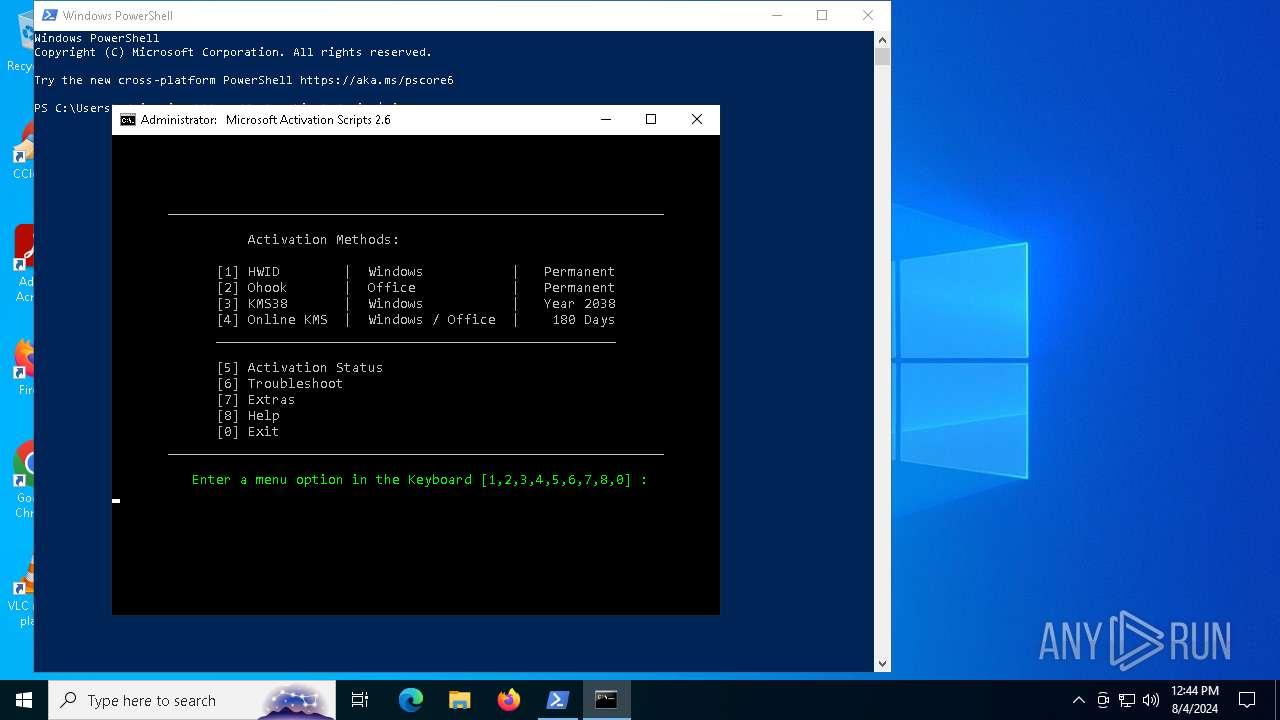Screen dimensions: 1280x720
Task: Close the Microsoft Activation Scripts window
Action: (697, 119)
